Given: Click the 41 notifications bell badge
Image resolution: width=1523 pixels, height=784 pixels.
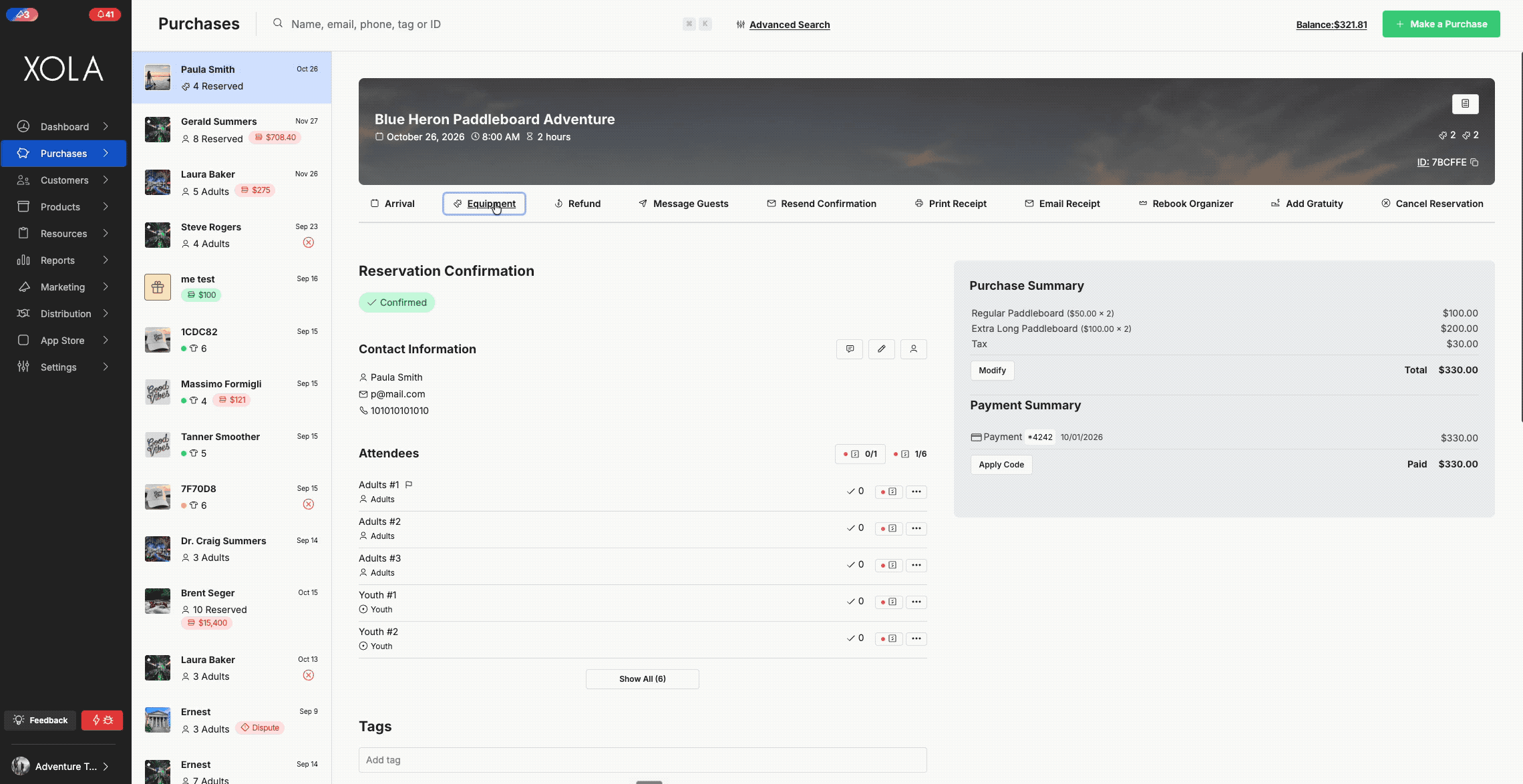Looking at the screenshot, I should tap(105, 14).
